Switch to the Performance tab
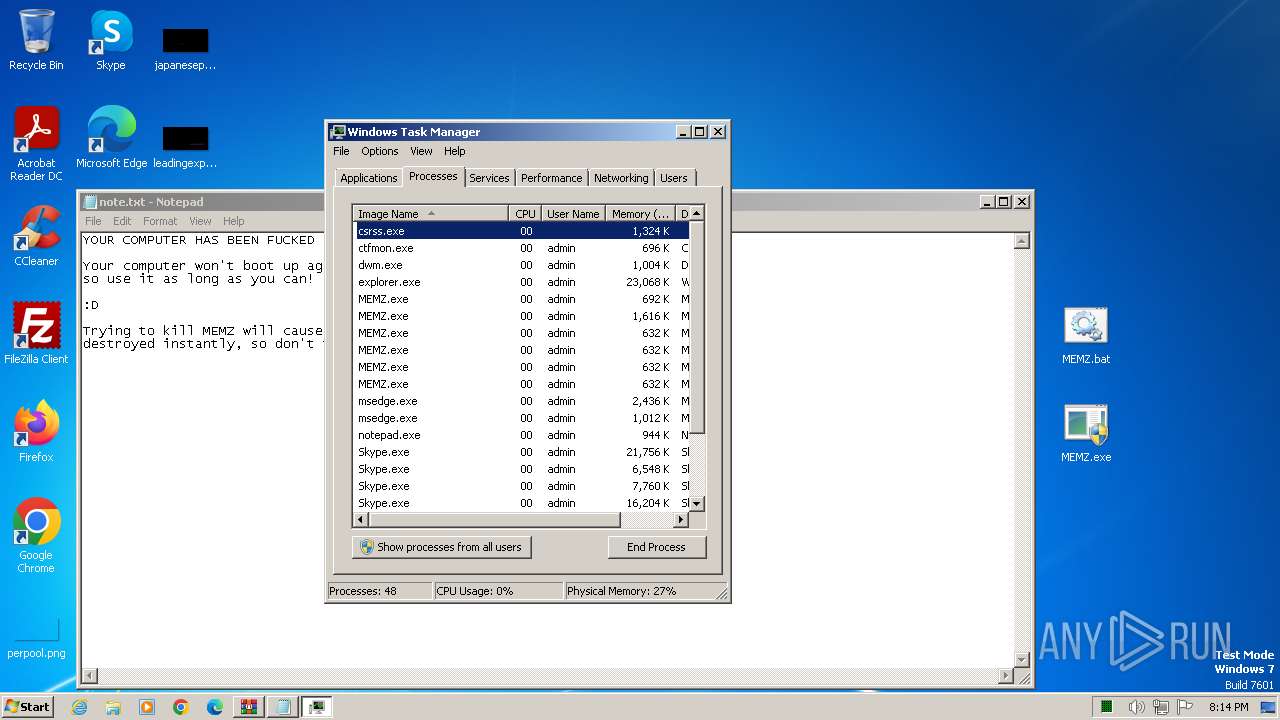The image size is (1280, 720). pos(551,178)
